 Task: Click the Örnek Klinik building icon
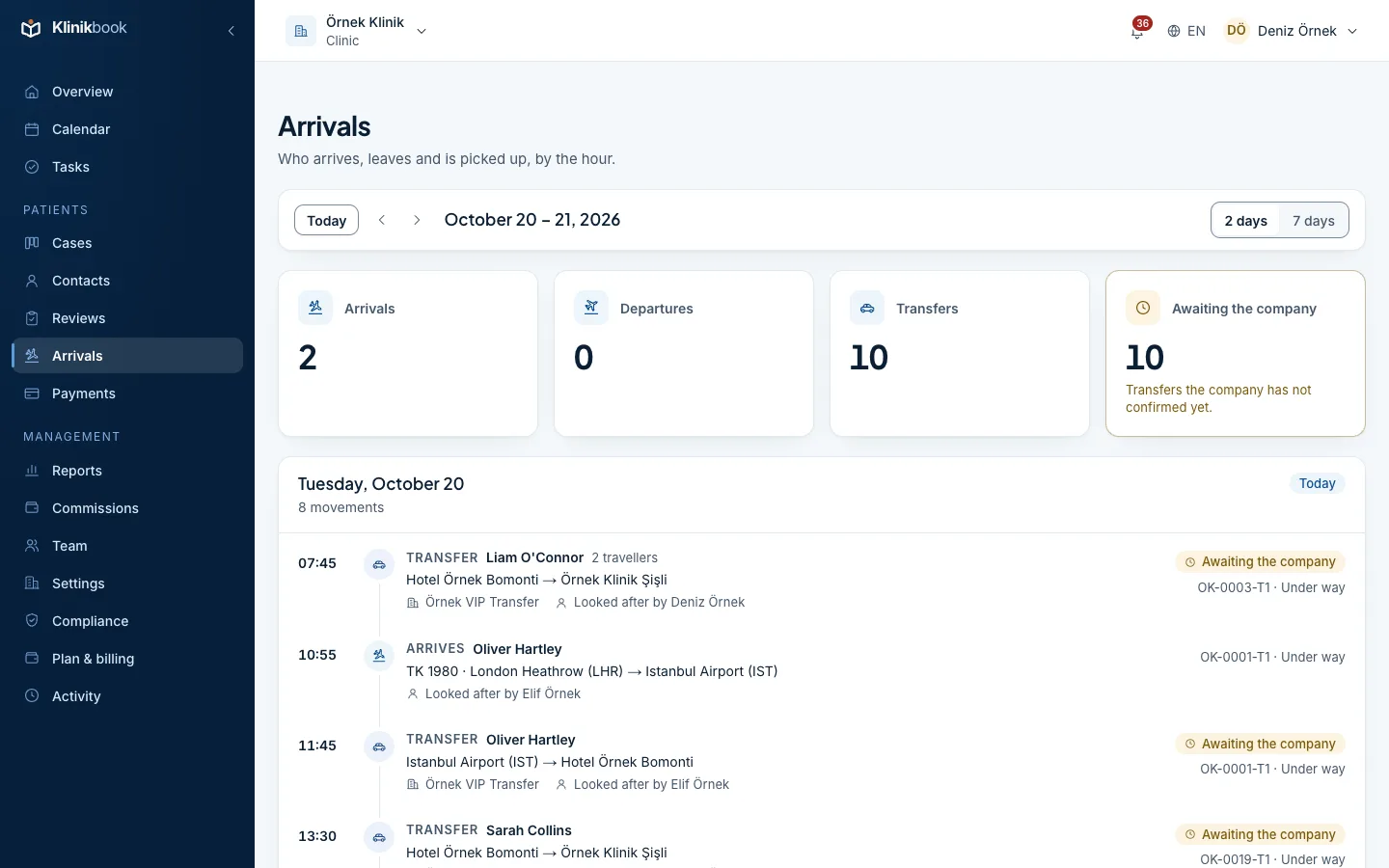pos(301,31)
